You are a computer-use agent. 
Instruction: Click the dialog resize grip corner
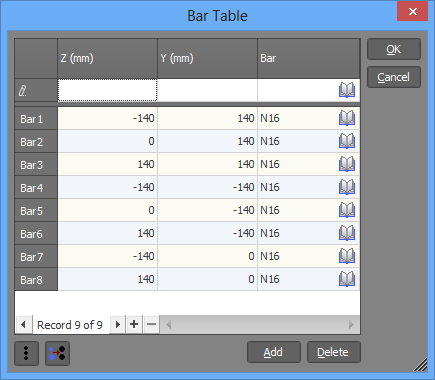(421, 365)
